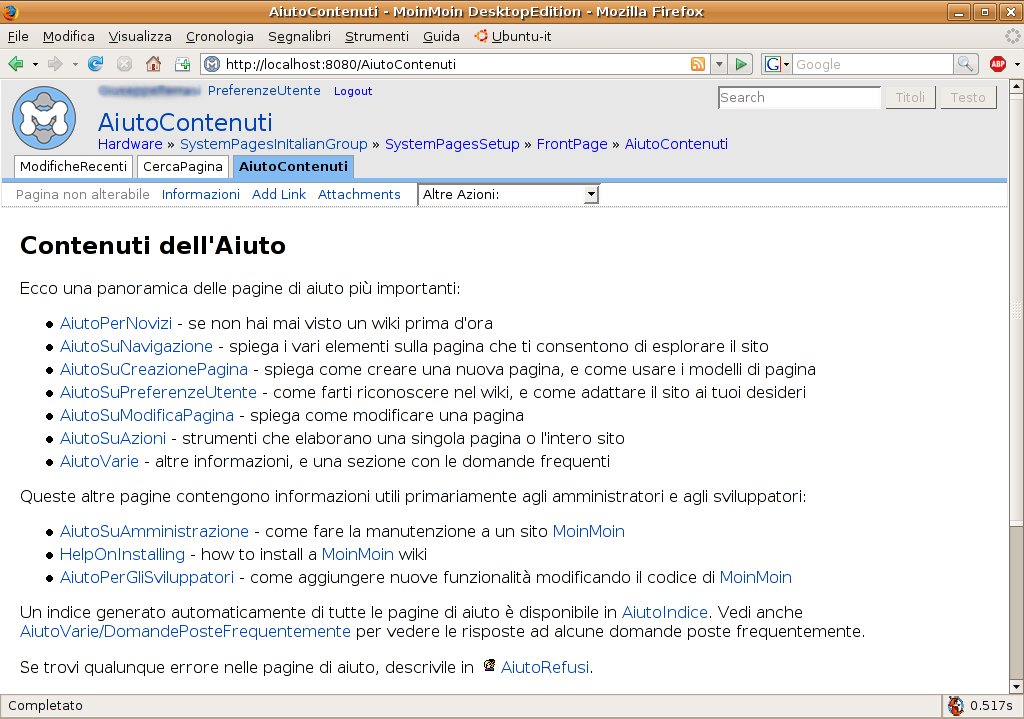
Task: Click the browser Back arrow button
Action: 16,64
